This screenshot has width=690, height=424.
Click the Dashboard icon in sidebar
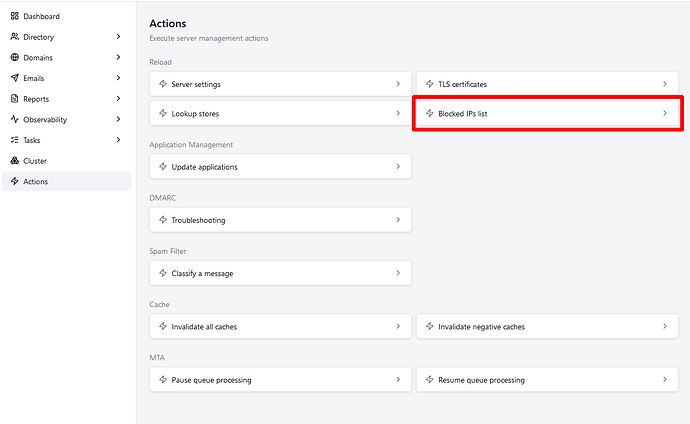coord(15,16)
